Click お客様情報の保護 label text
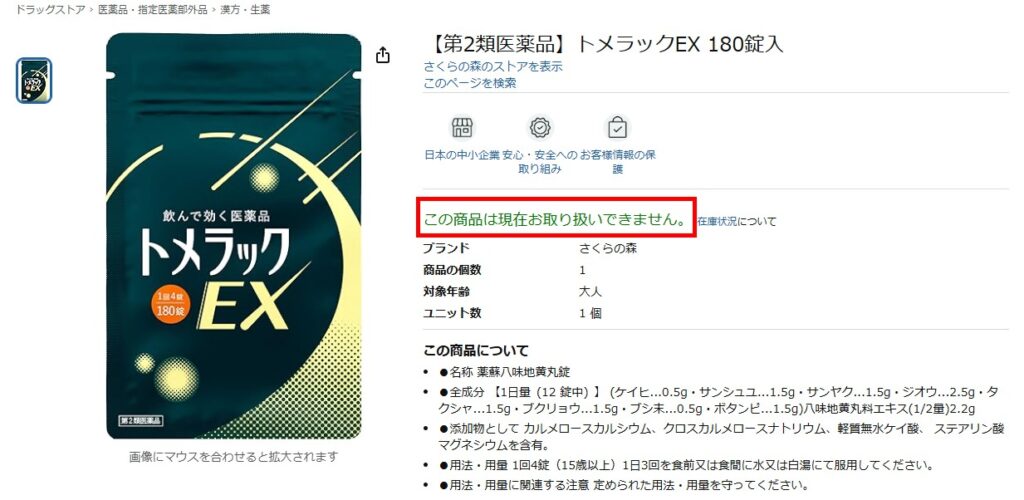Screen dimensions: 1024x500 tap(618, 162)
